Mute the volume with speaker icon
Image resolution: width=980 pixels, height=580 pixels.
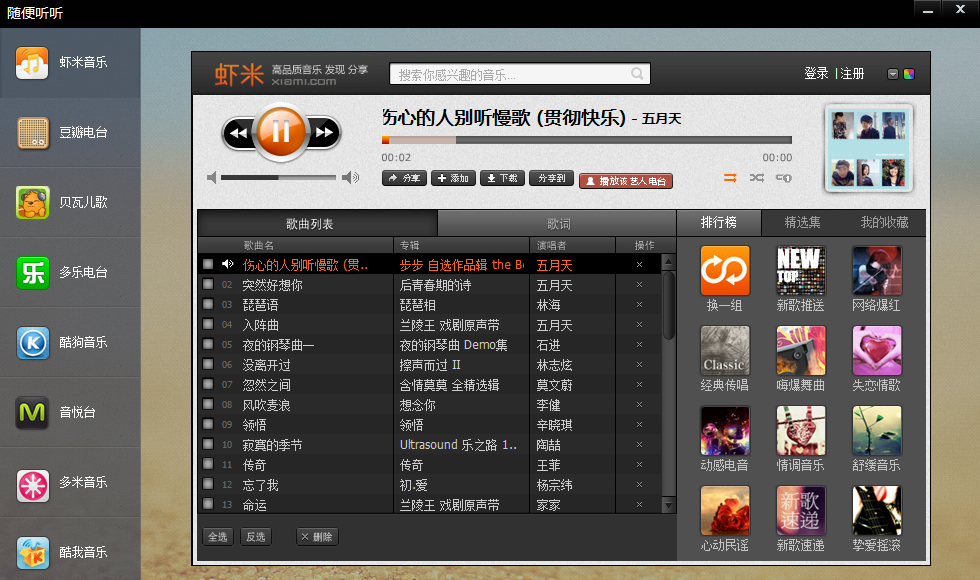[x=212, y=178]
